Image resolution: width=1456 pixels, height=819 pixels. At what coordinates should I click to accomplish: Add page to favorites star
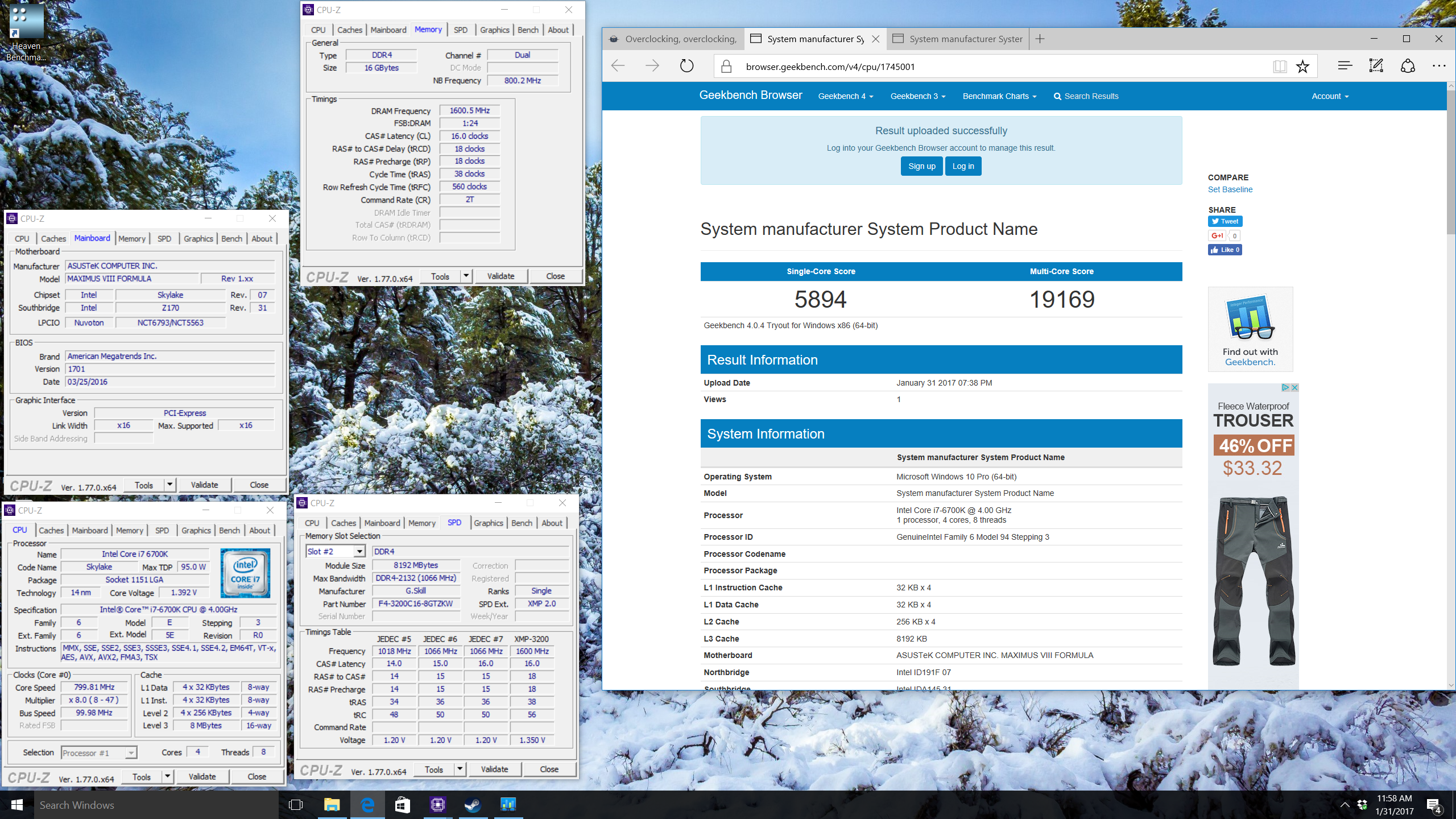click(x=1302, y=67)
